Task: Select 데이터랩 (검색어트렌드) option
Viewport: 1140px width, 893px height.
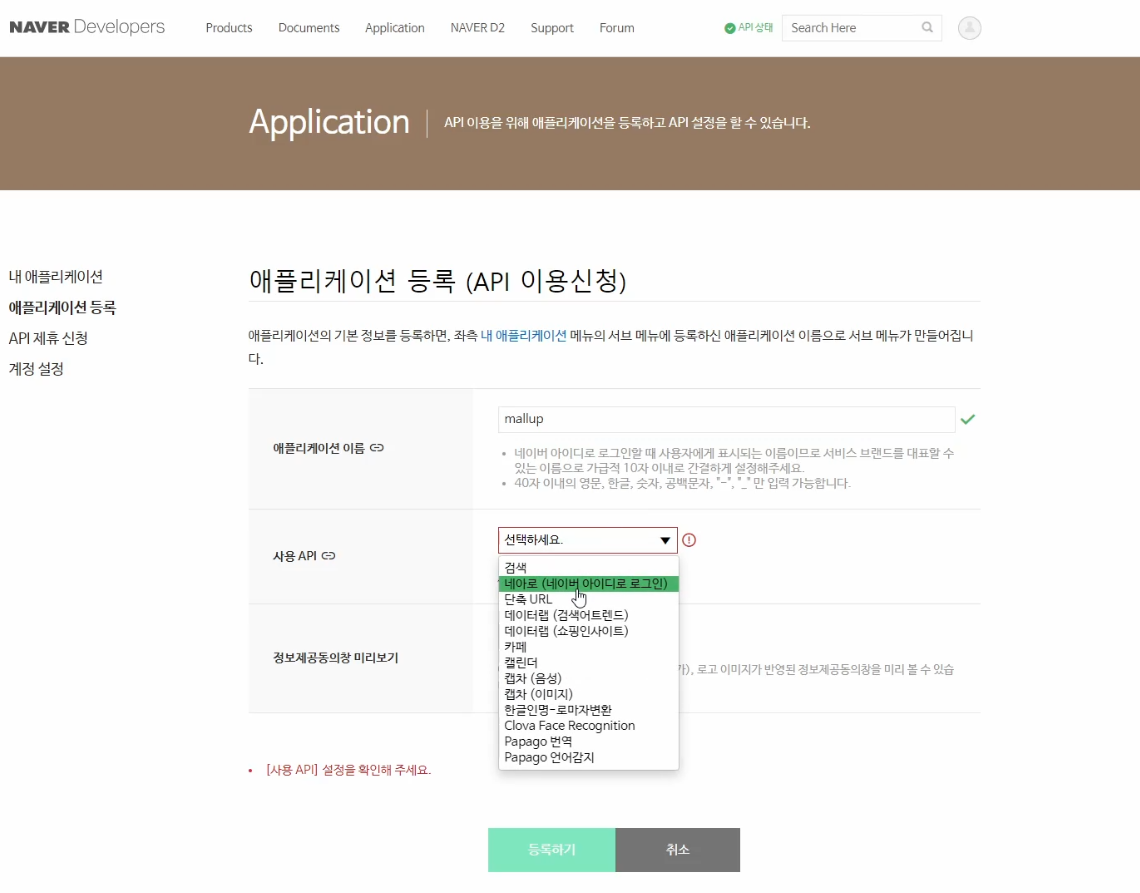Action: click(x=588, y=615)
